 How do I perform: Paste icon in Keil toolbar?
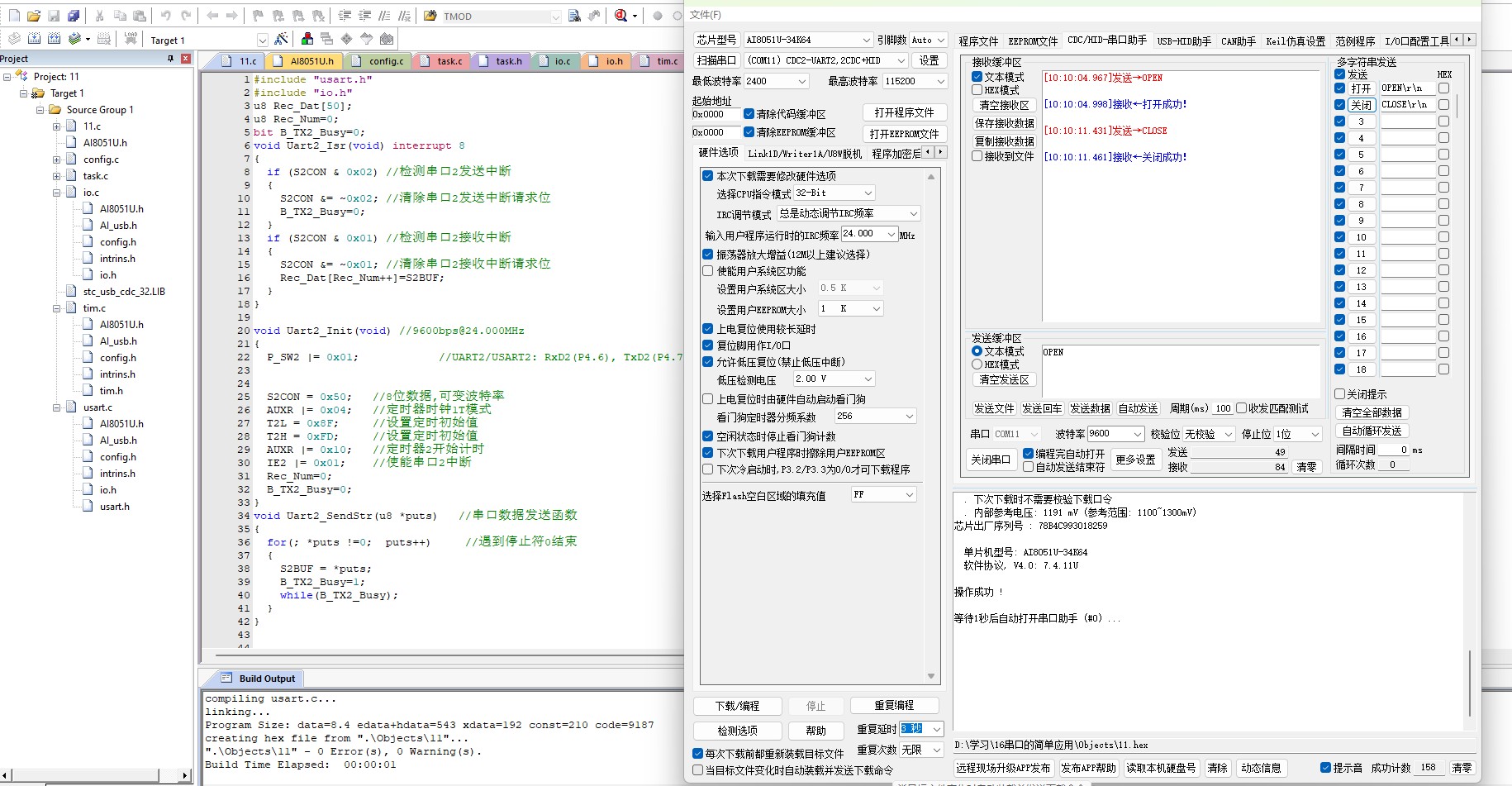tap(140, 16)
